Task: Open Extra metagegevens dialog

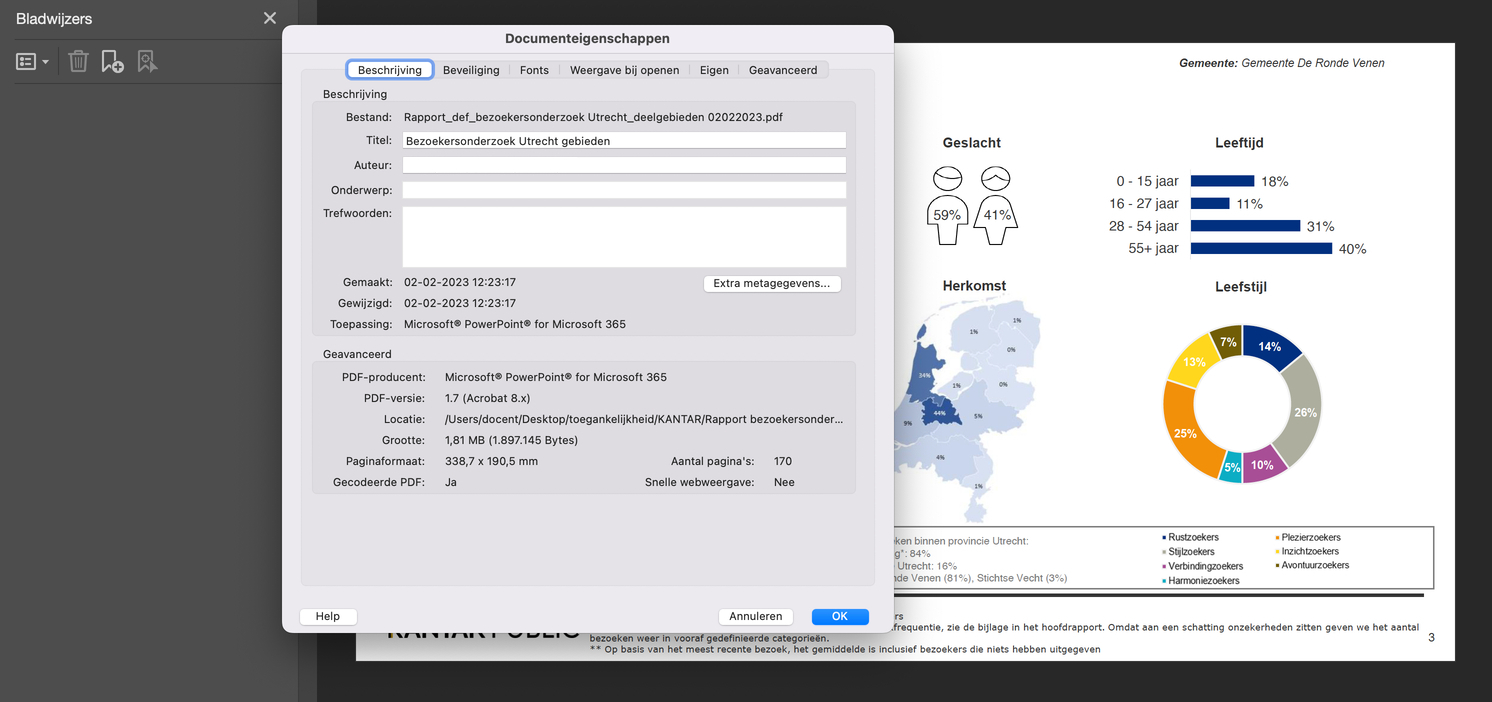Action: 771,283
